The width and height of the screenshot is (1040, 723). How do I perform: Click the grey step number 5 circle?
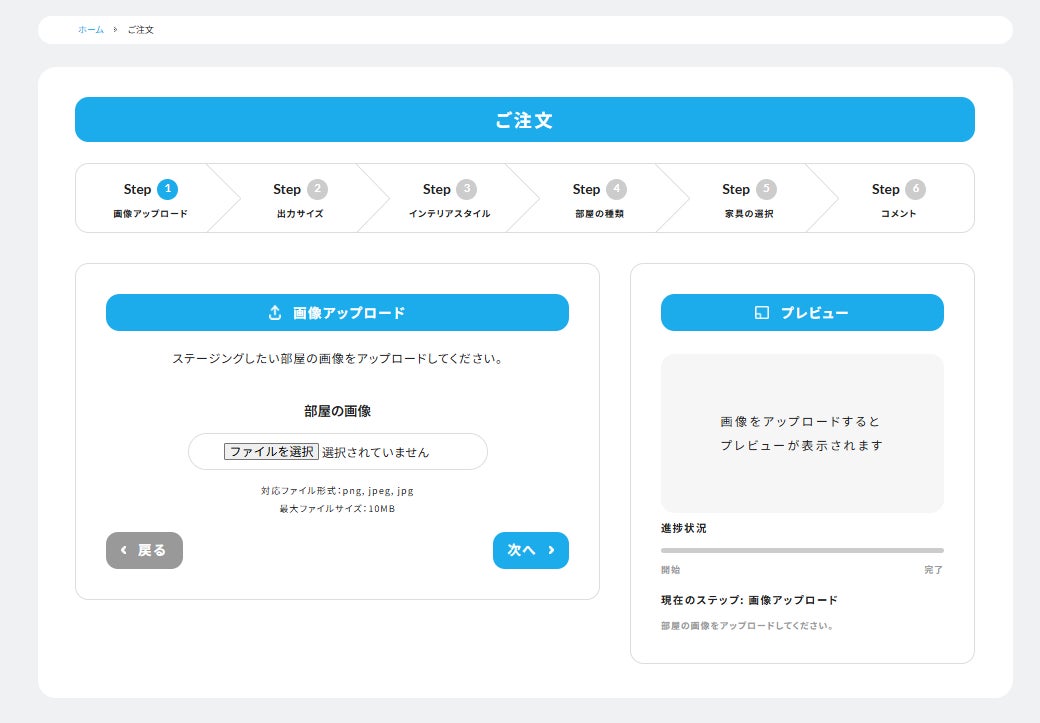coord(766,189)
